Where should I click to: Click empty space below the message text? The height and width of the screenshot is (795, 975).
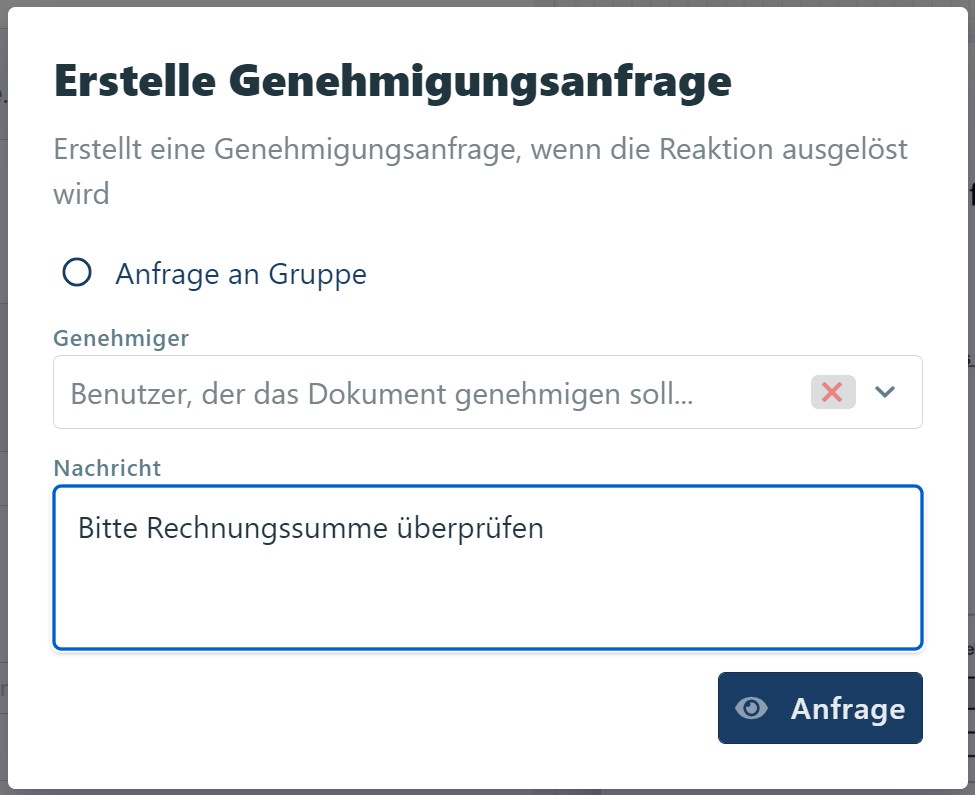[x=487, y=605]
